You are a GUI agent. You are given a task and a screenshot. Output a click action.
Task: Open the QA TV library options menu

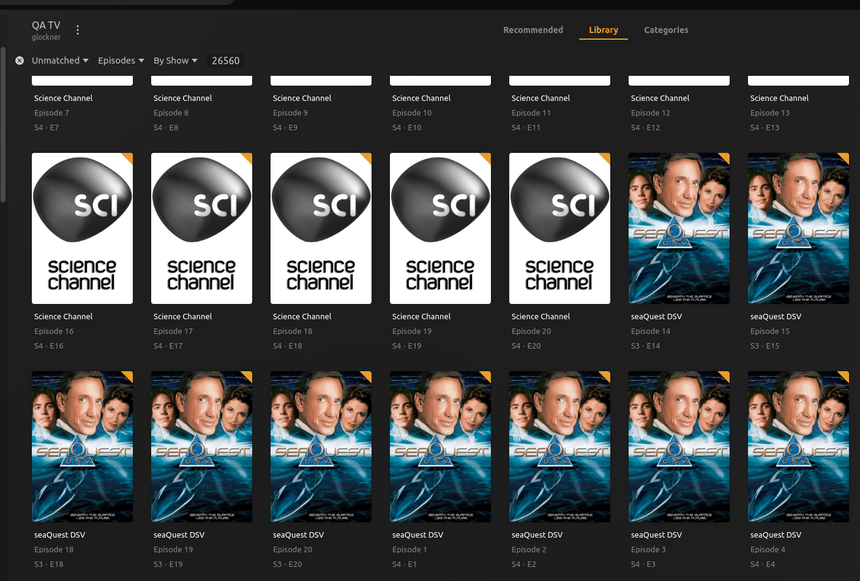point(77,30)
